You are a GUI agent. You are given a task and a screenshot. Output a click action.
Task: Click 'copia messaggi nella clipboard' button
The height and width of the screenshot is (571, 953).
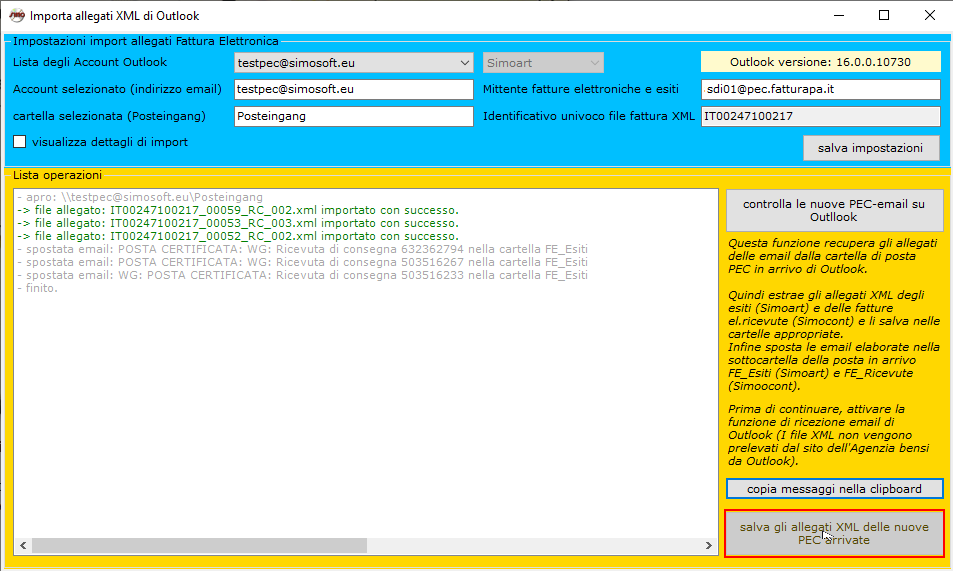click(x=834, y=489)
